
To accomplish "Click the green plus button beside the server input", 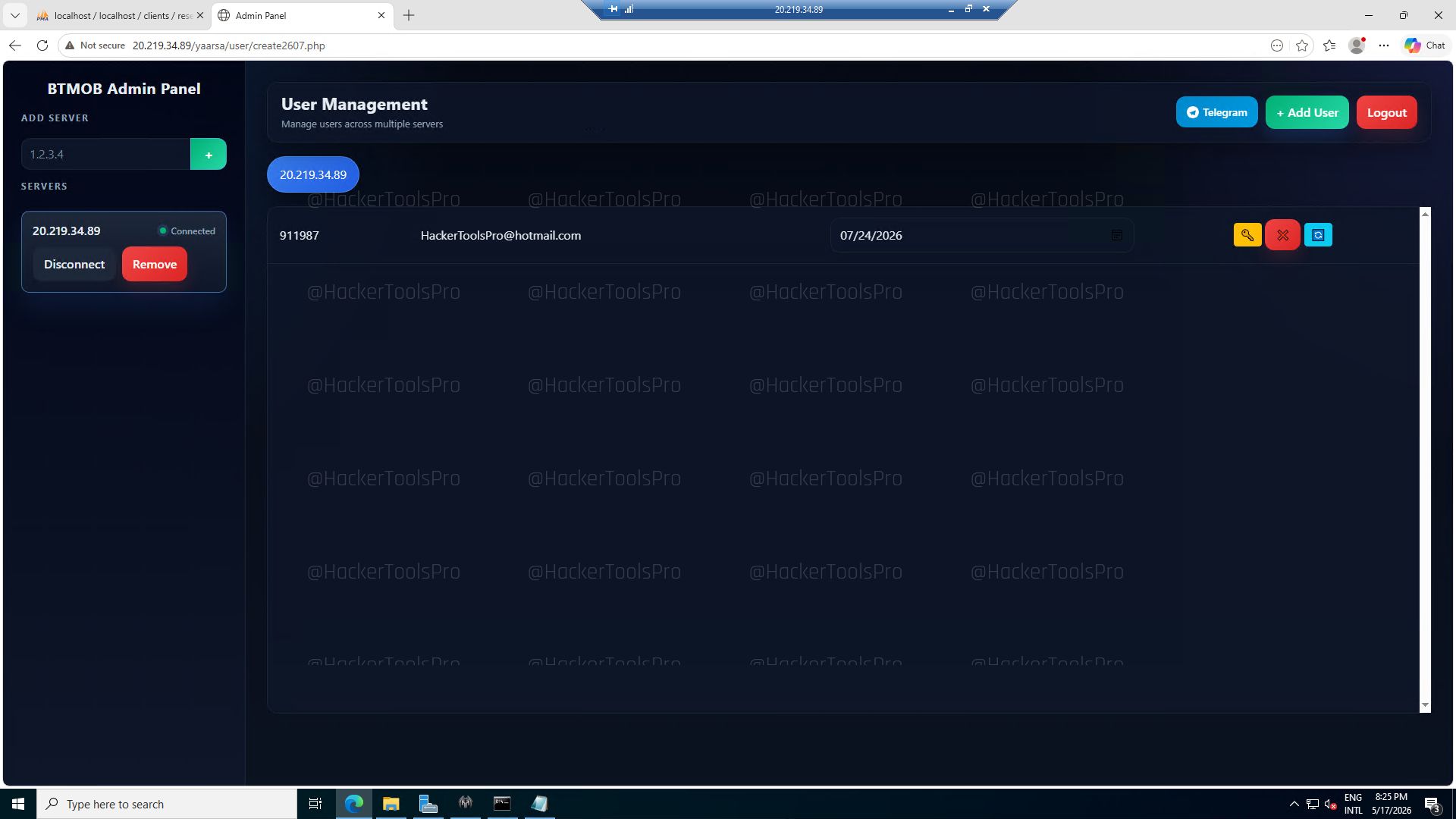I will pyautogui.click(x=209, y=154).
